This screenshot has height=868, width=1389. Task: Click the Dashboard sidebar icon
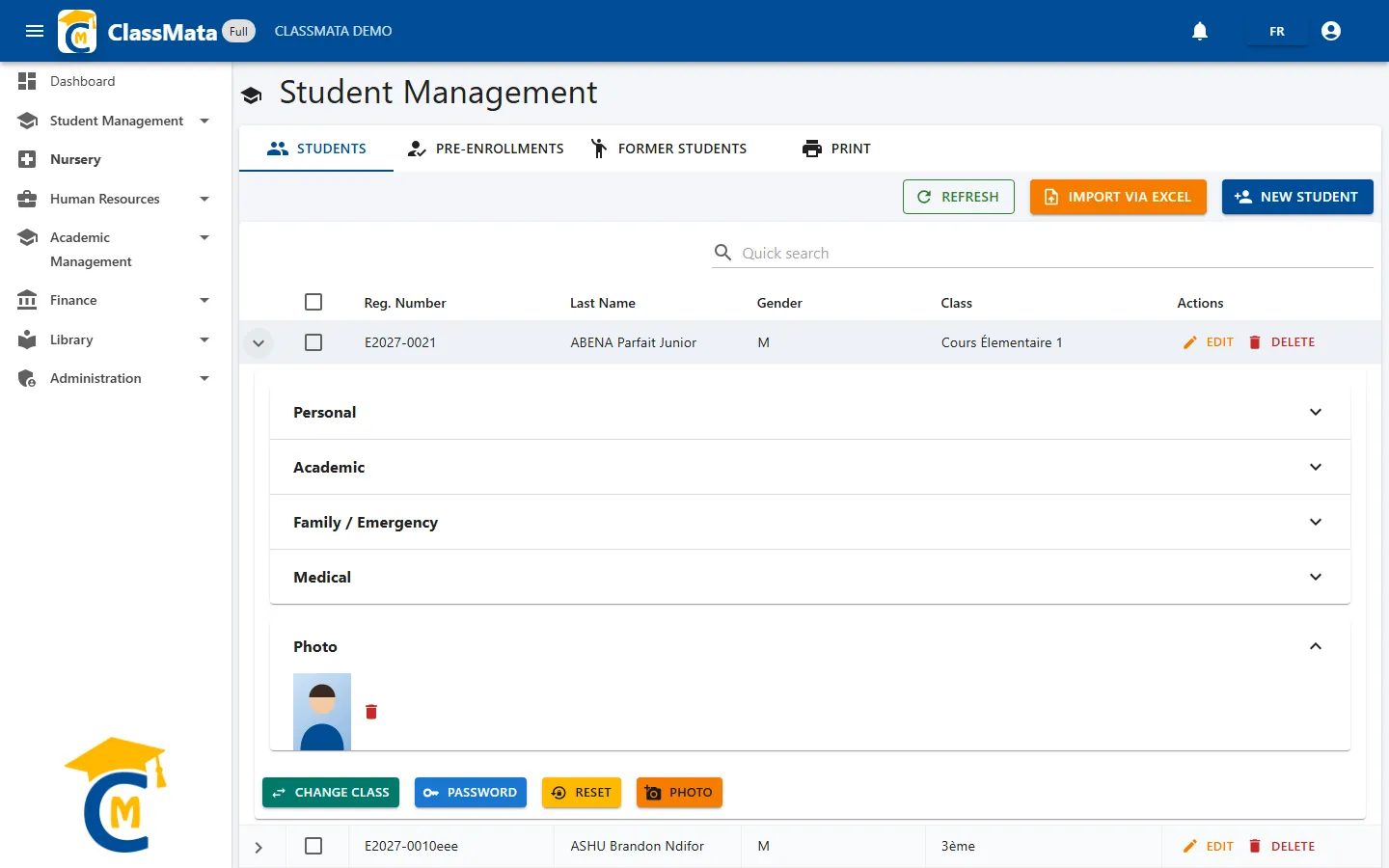[27, 81]
